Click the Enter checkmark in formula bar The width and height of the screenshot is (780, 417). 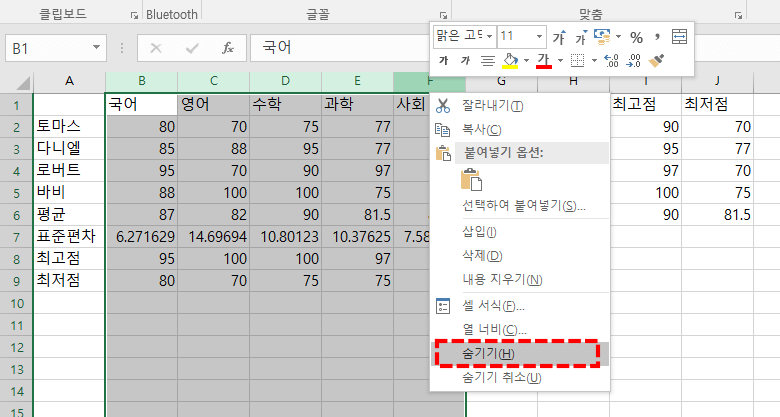pyautogui.click(x=192, y=48)
